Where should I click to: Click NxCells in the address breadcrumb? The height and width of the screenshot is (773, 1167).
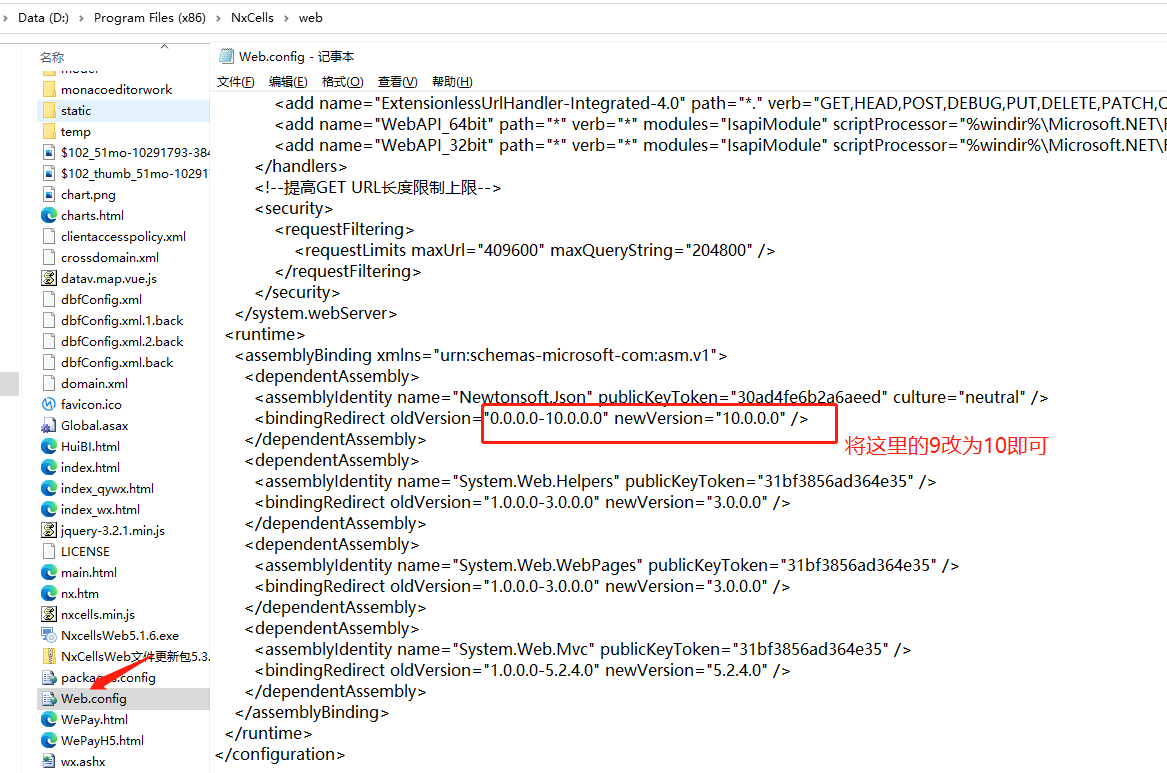click(252, 17)
